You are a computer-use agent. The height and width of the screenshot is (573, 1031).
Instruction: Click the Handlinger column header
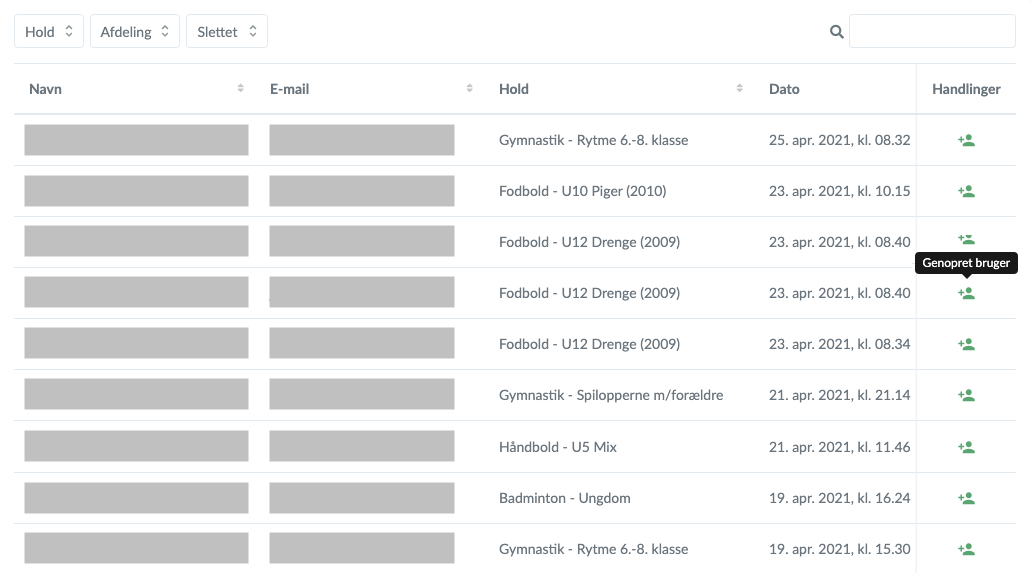coord(966,89)
